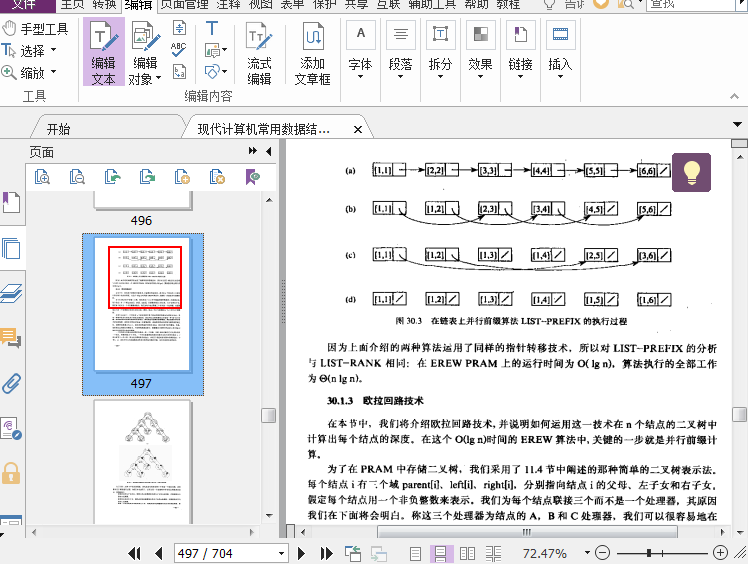Open the Layers sidebar panel

(11, 293)
